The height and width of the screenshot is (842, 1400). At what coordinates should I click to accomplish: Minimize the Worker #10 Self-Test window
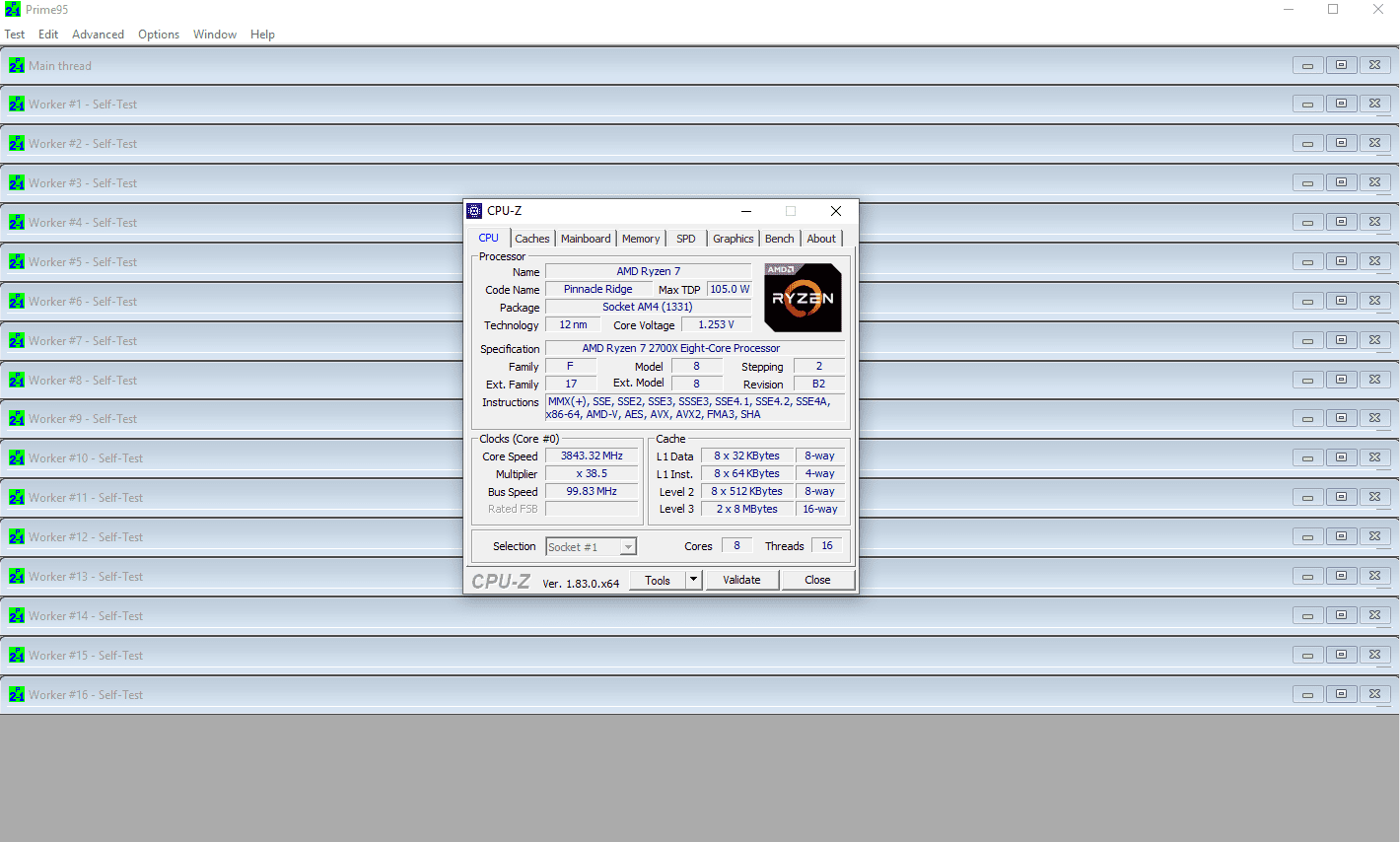click(x=1307, y=457)
